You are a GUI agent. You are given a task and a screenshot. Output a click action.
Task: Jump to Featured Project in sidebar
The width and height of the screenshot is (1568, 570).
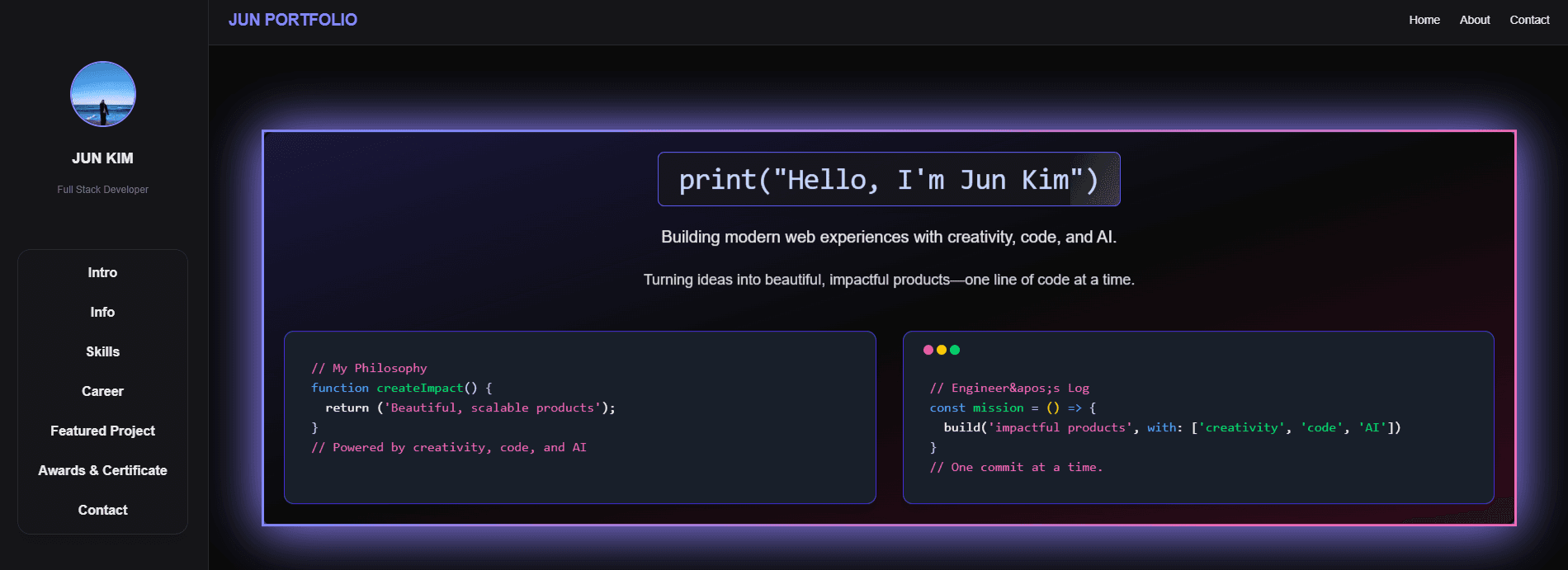point(102,431)
